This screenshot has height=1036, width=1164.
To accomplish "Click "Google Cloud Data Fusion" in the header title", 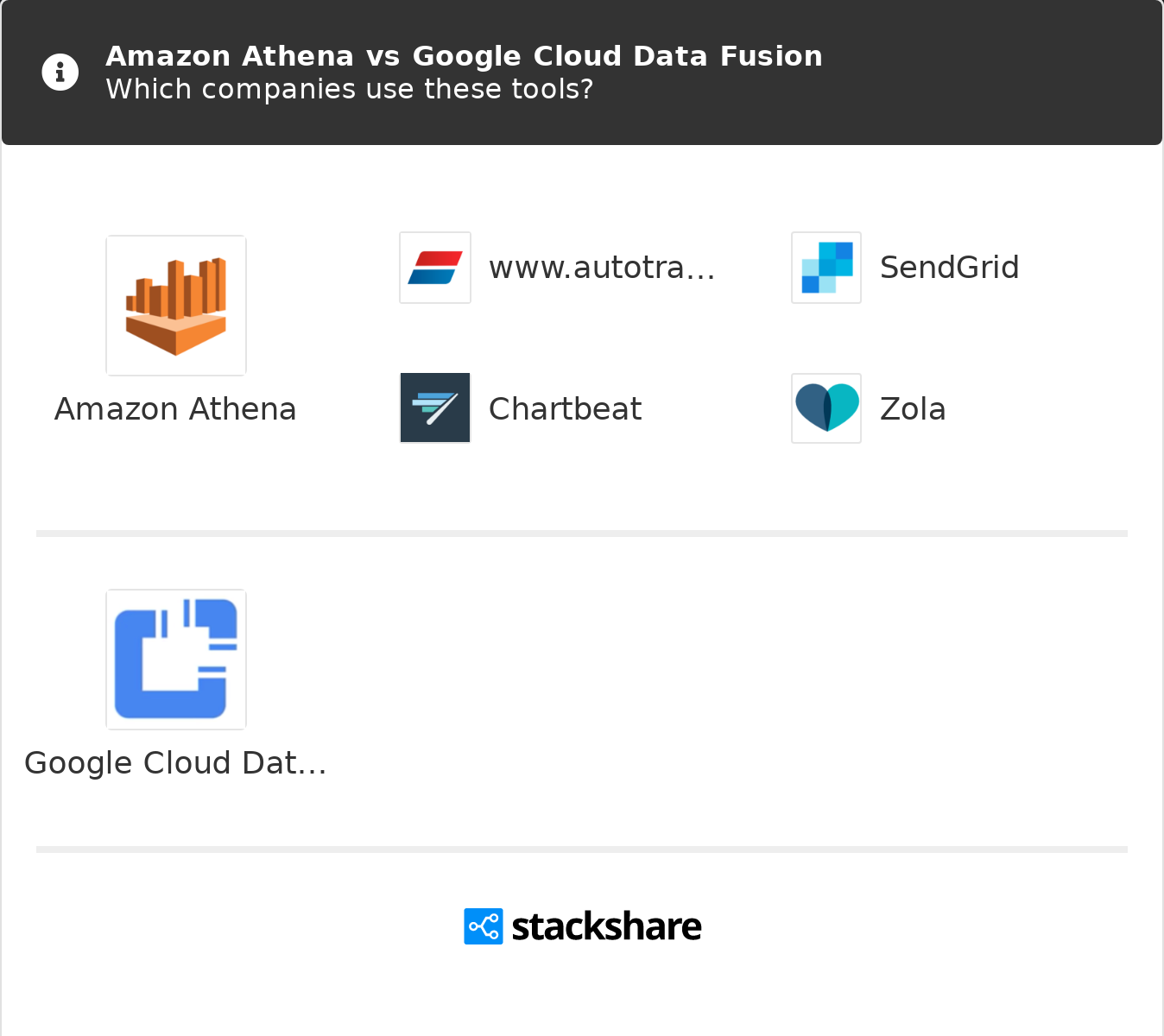I will click(617, 56).
